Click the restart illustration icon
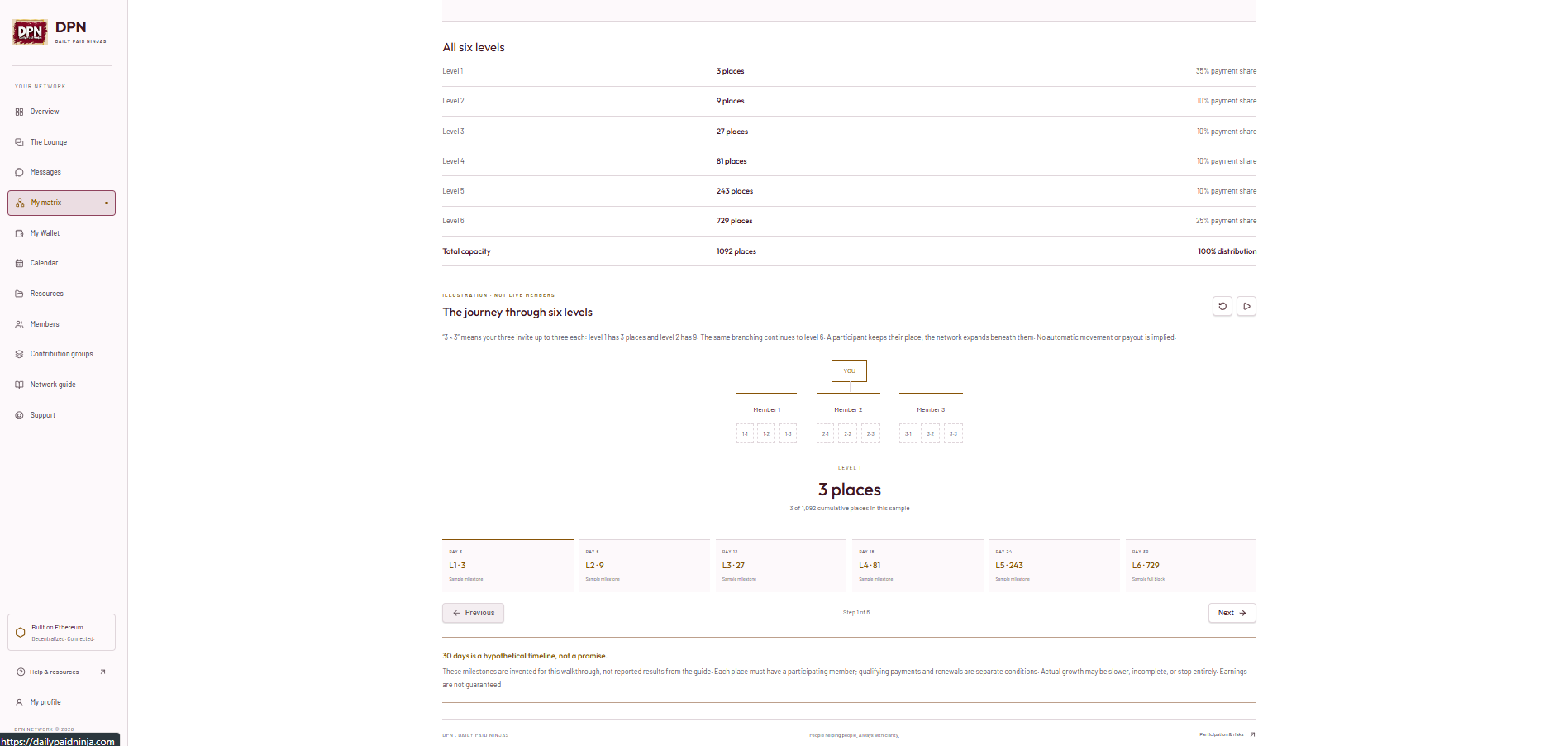The image size is (1568, 746). pos(1222,306)
